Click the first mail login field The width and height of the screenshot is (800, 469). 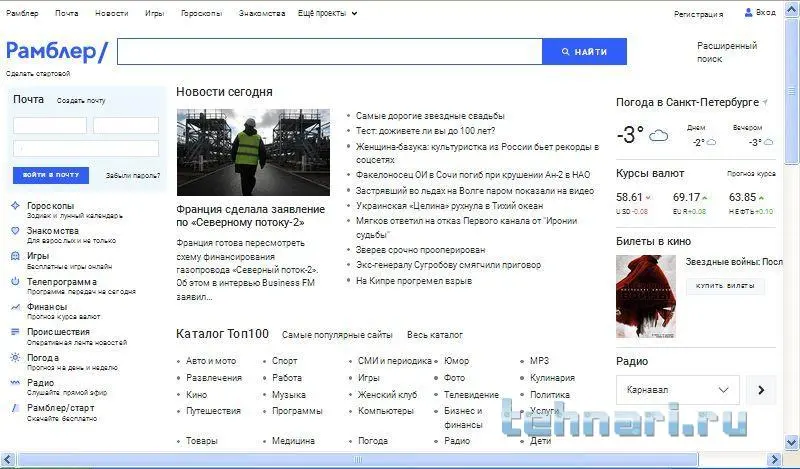click(50, 126)
